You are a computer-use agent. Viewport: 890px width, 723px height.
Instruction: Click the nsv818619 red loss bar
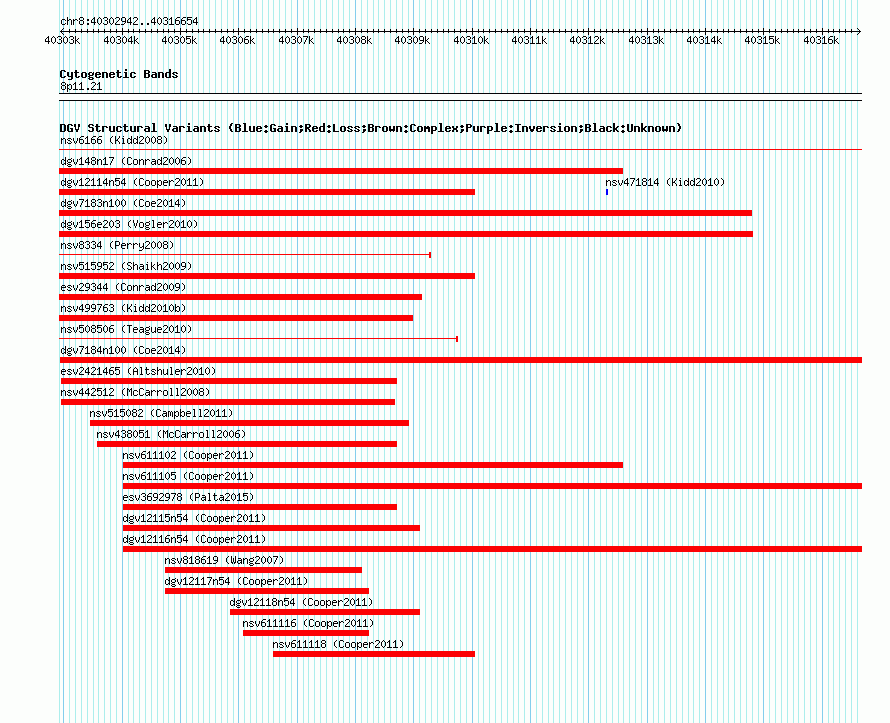click(263, 570)
